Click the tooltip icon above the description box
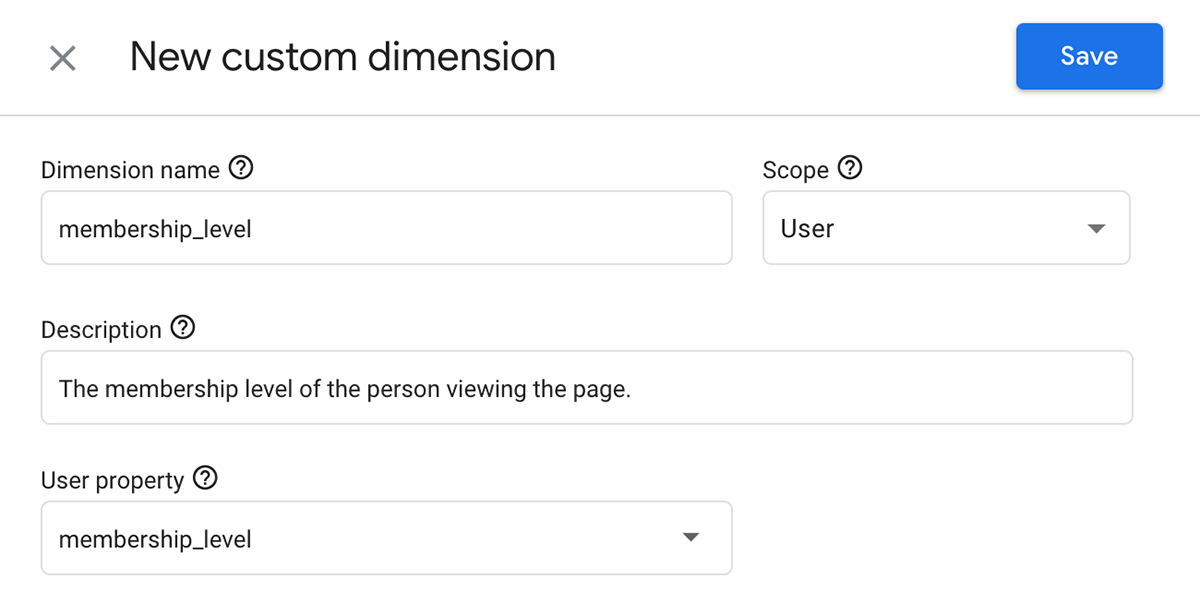Image resolution: width=1200 pixels, height=615 pixels. [x=182, y=328]
